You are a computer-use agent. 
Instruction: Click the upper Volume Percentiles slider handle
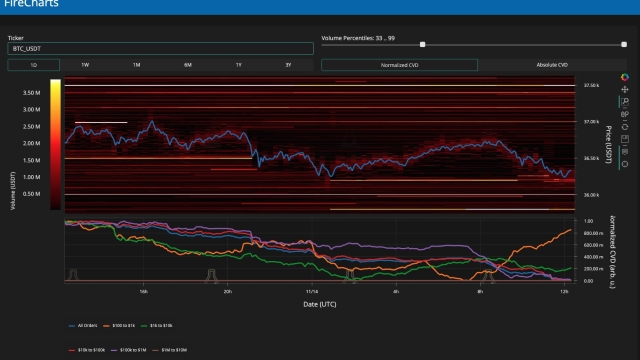point(624,44)
